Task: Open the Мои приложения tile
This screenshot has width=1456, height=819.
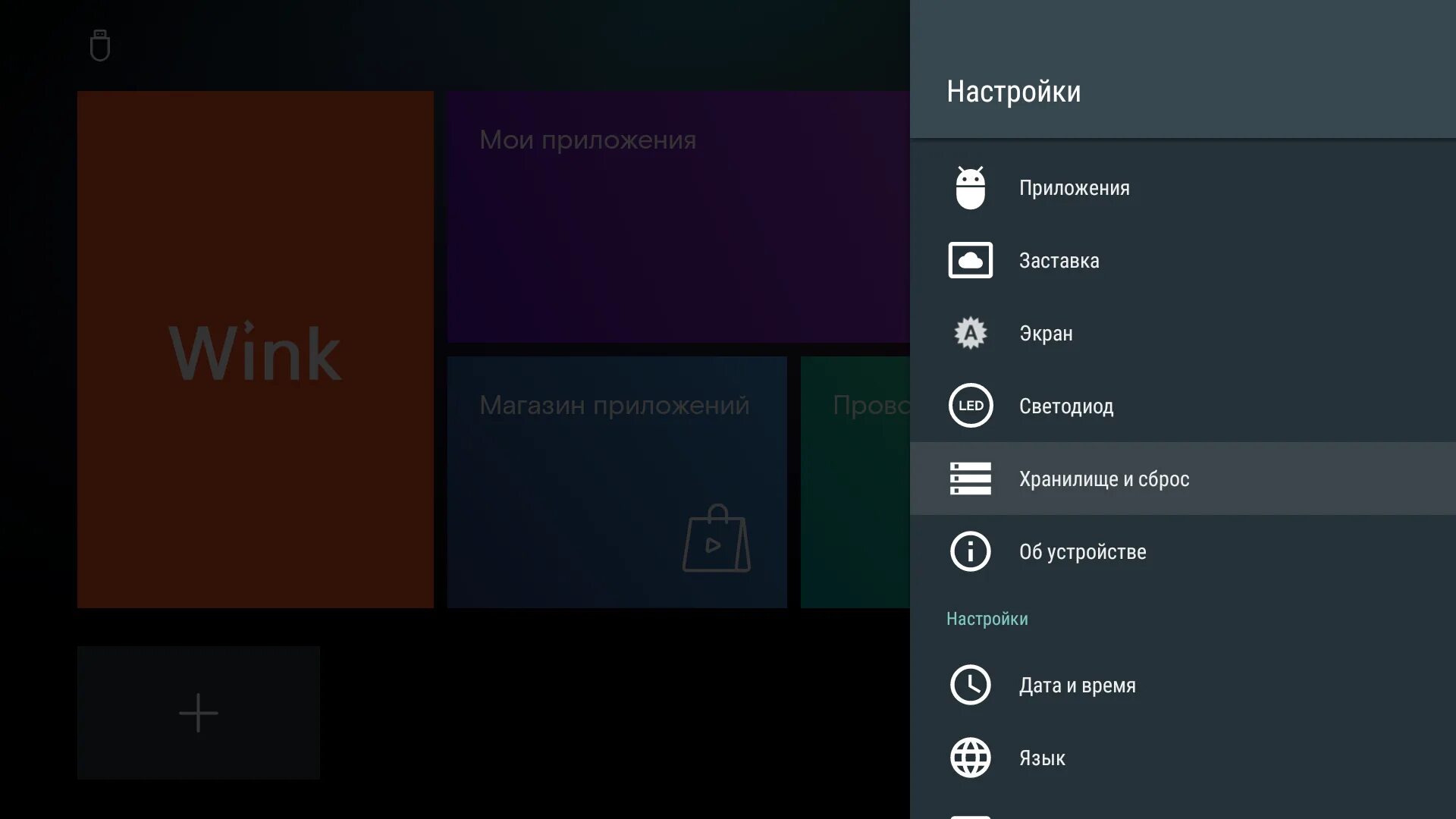Action: point(677,217)
